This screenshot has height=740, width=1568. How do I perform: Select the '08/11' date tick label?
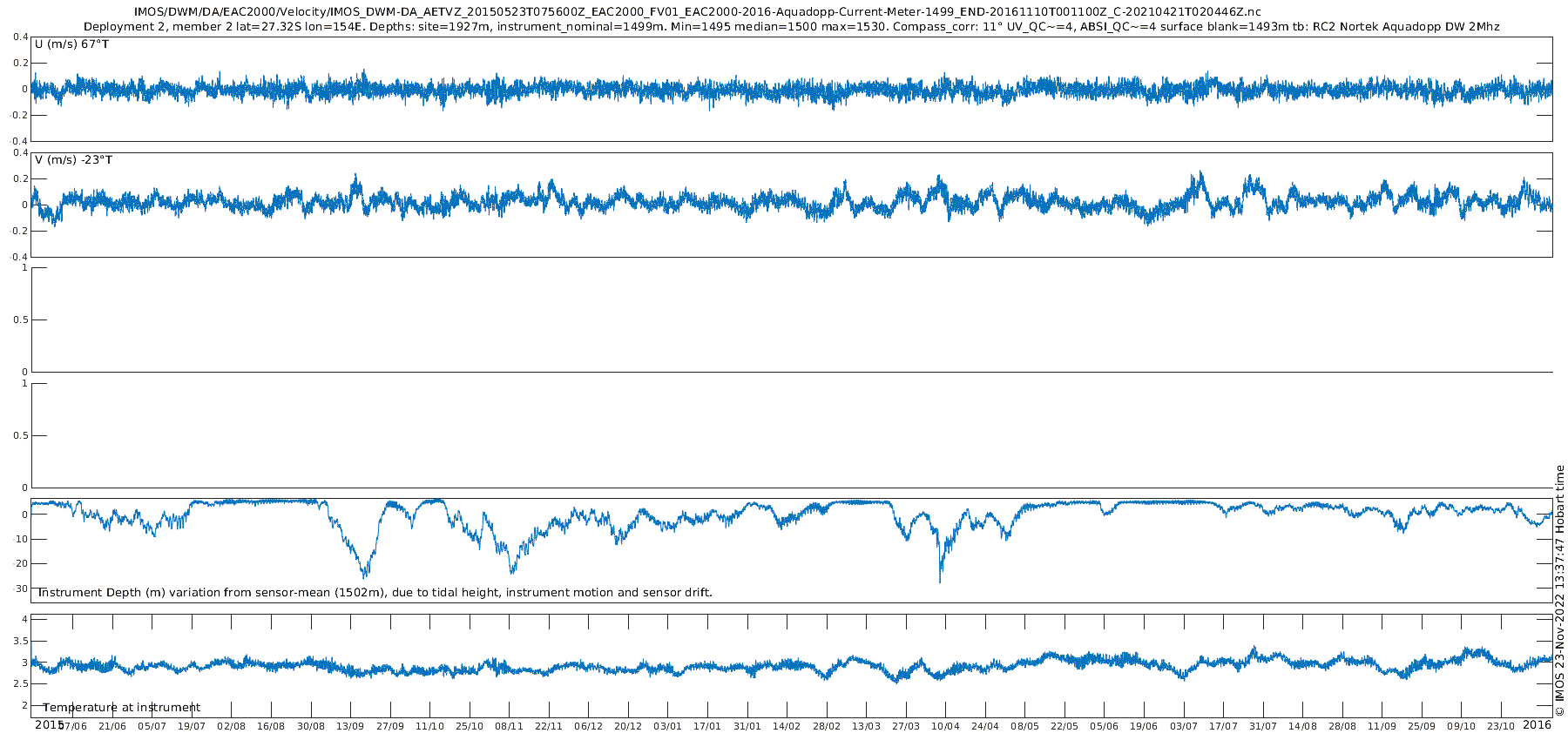(x=509, y=726)
